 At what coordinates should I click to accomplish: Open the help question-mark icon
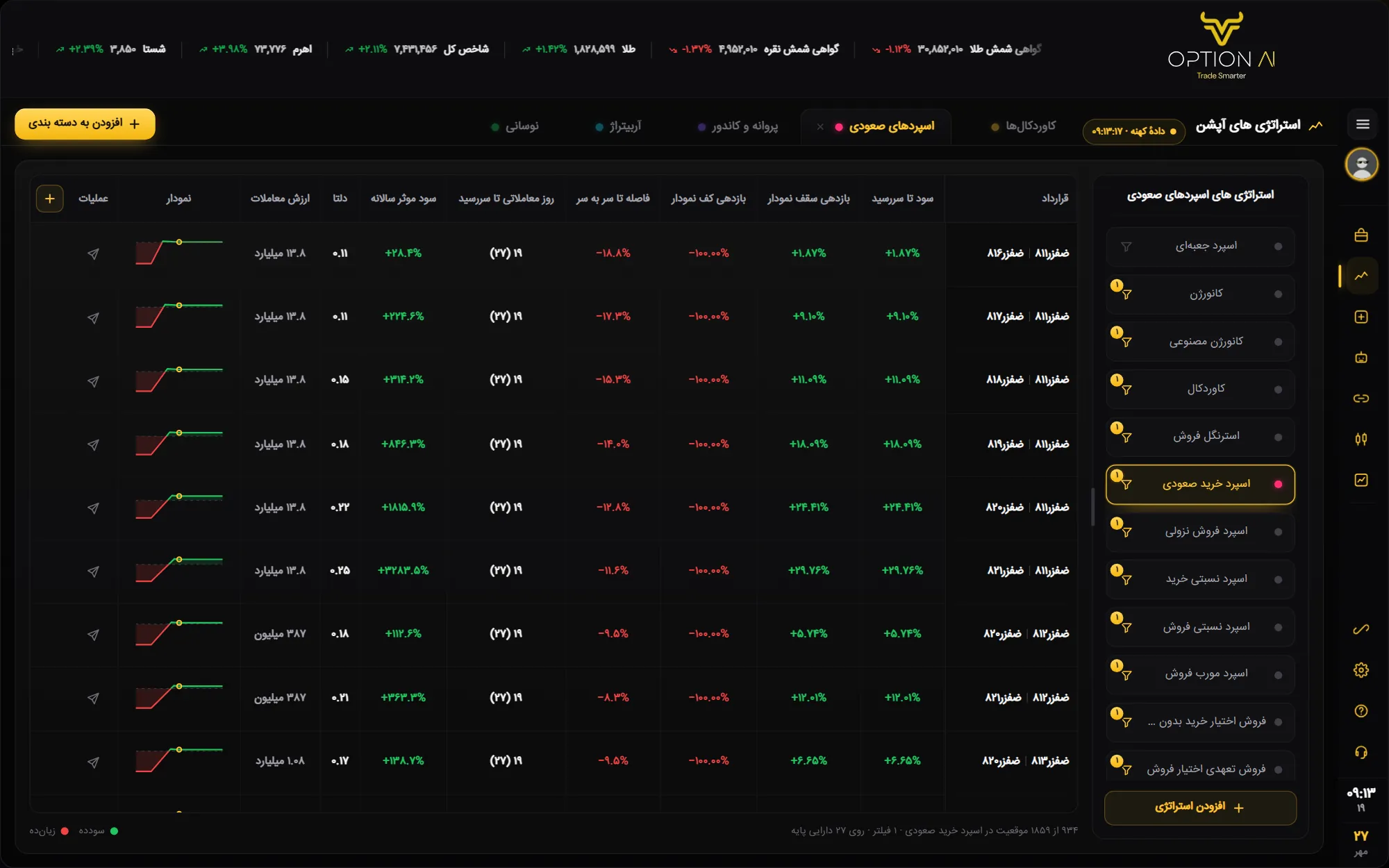coord(1361,711)
